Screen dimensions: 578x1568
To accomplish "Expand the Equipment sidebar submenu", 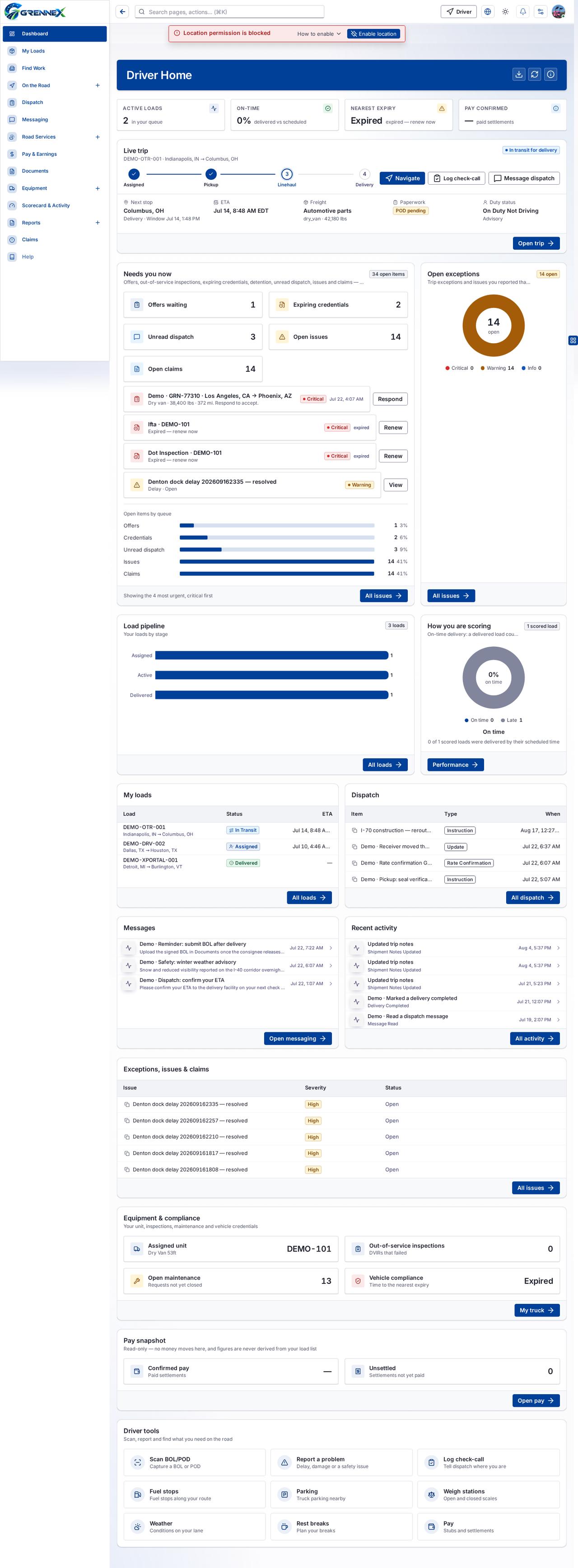I will [x=98, y=188].
